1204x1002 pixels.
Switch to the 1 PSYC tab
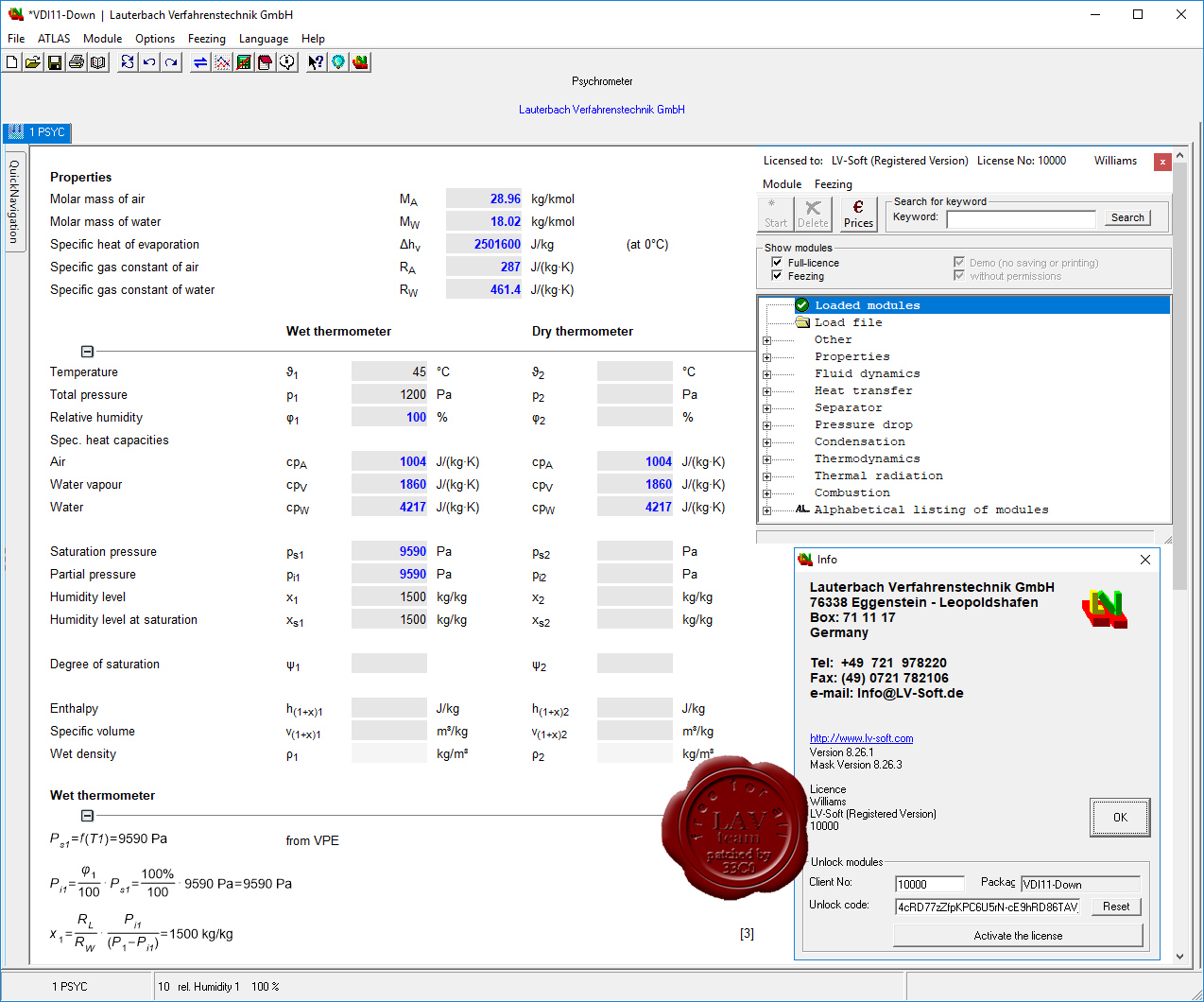38,132
